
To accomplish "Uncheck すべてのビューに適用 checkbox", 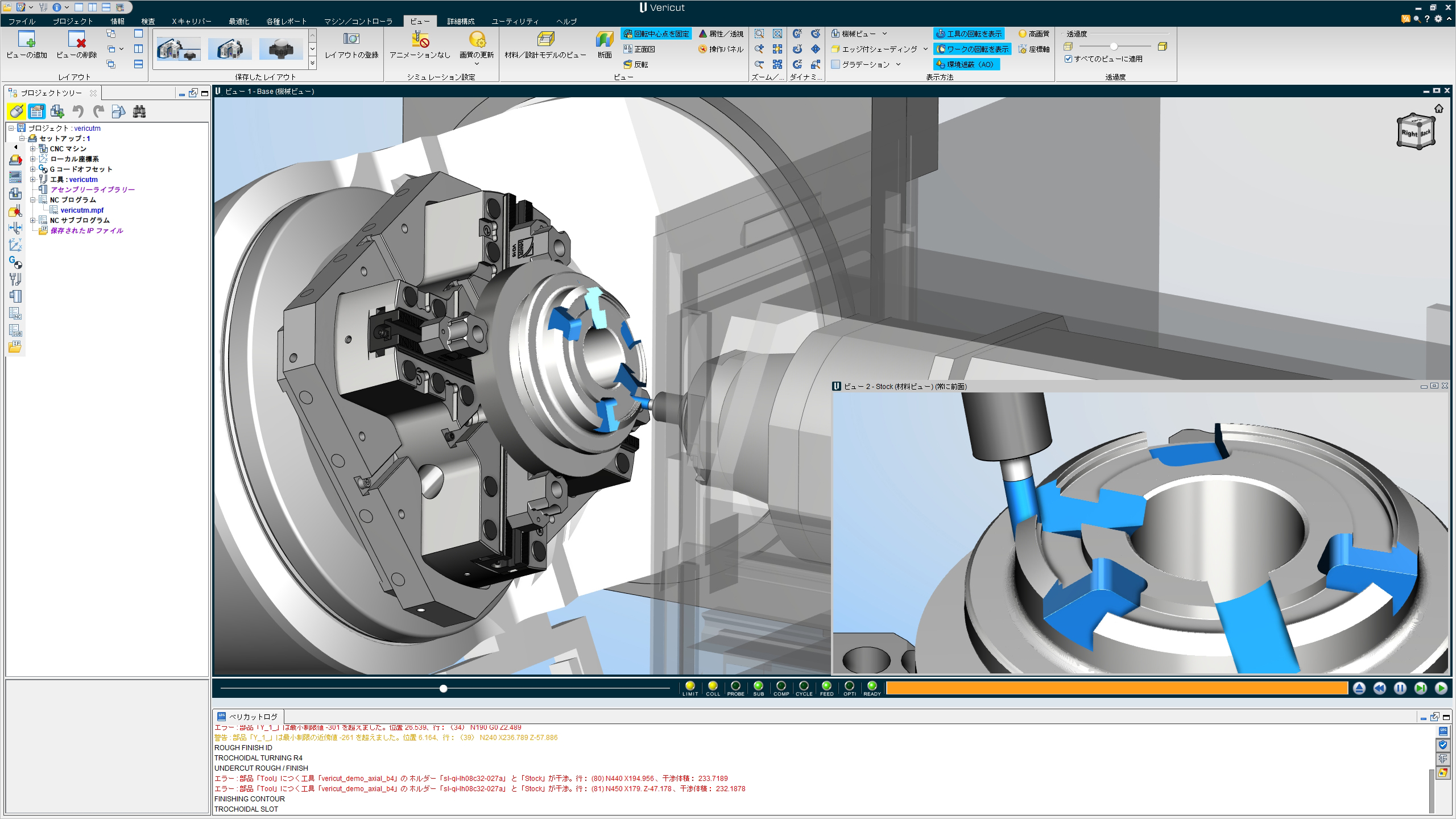I will [1068, 59].
